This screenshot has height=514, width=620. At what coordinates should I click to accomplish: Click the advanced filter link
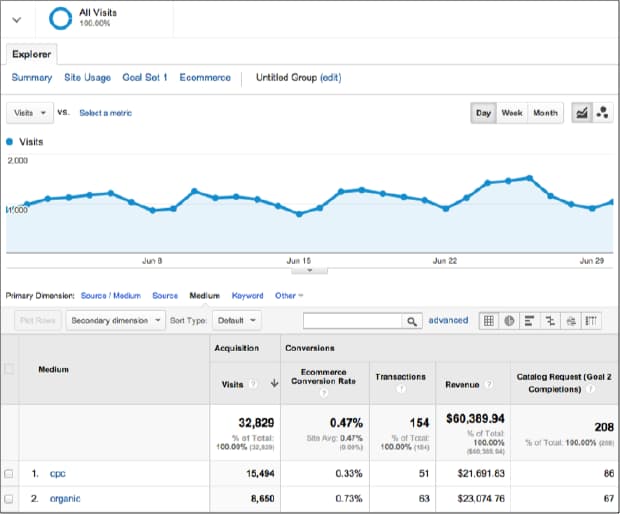click(448, 320)
